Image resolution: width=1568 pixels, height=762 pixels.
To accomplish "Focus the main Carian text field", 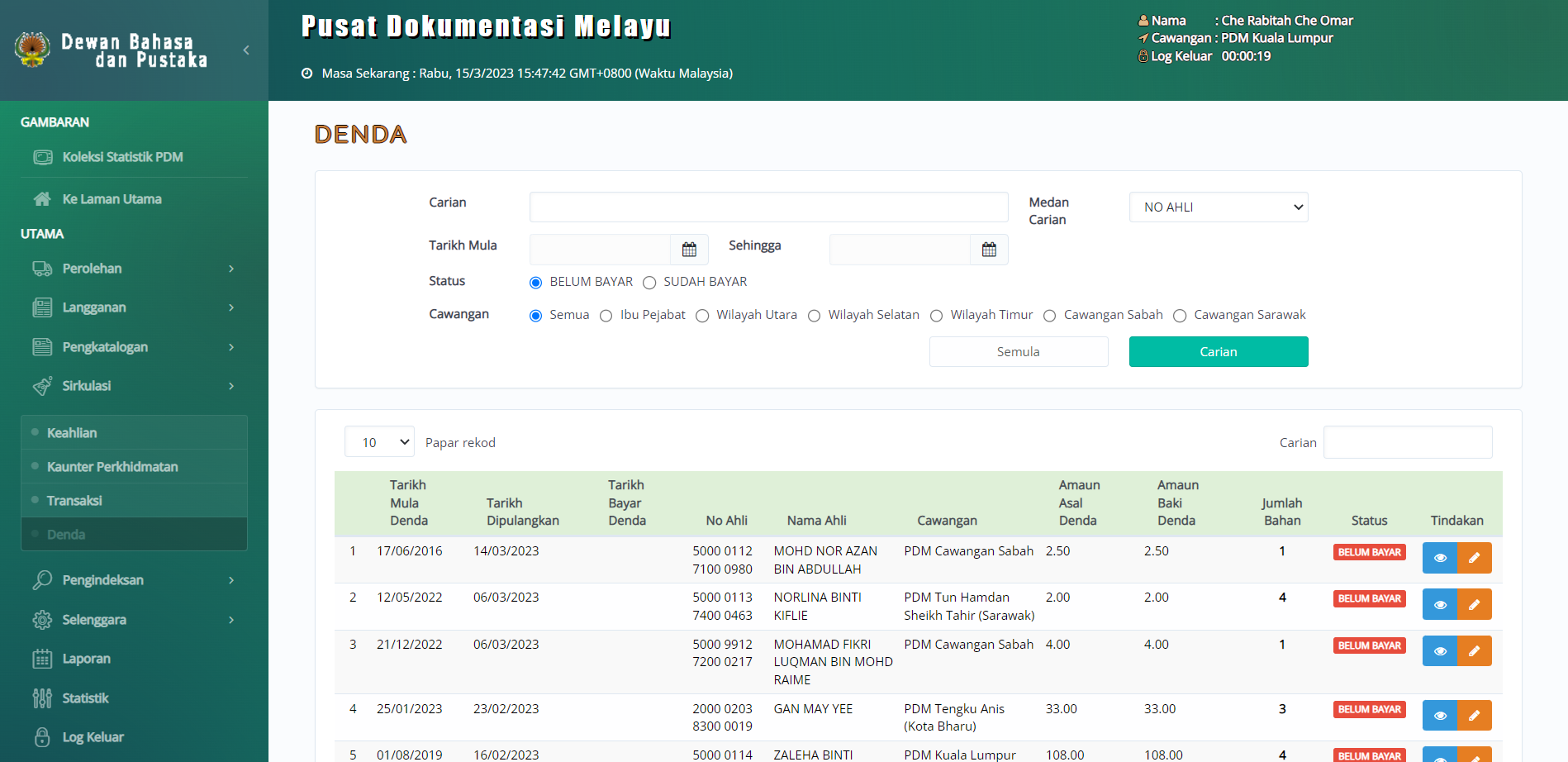I will pyautogui.click(x=768, y=207).
